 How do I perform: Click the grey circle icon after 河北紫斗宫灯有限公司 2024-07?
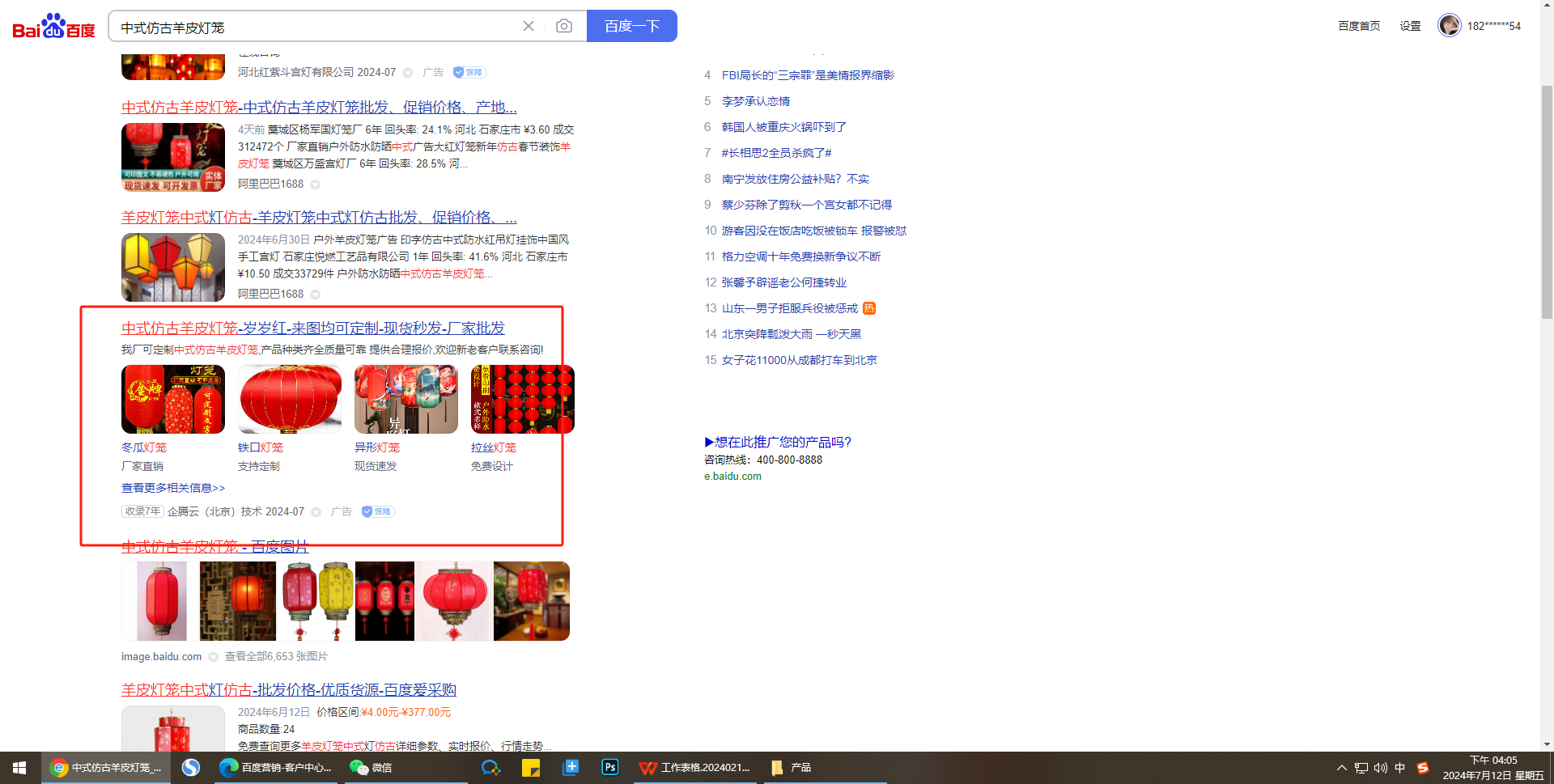(408, 73)
